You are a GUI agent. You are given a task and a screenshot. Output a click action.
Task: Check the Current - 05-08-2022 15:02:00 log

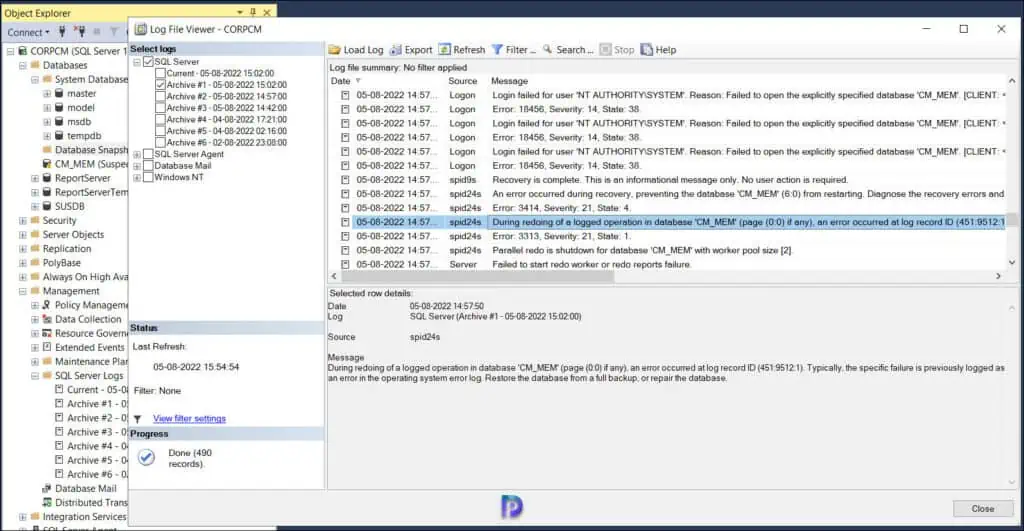pos(160,73)
